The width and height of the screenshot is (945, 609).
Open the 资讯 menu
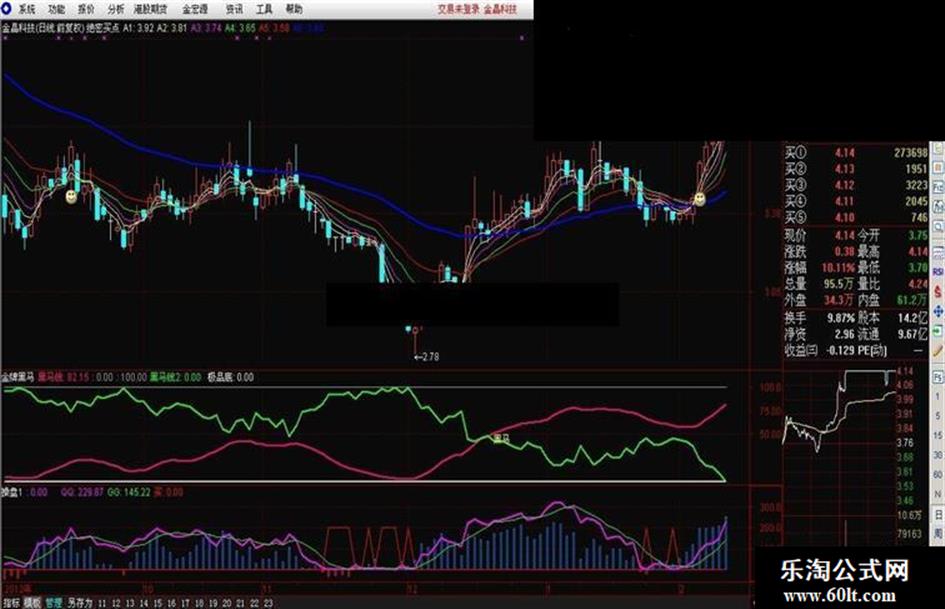[x=234, y=9]
